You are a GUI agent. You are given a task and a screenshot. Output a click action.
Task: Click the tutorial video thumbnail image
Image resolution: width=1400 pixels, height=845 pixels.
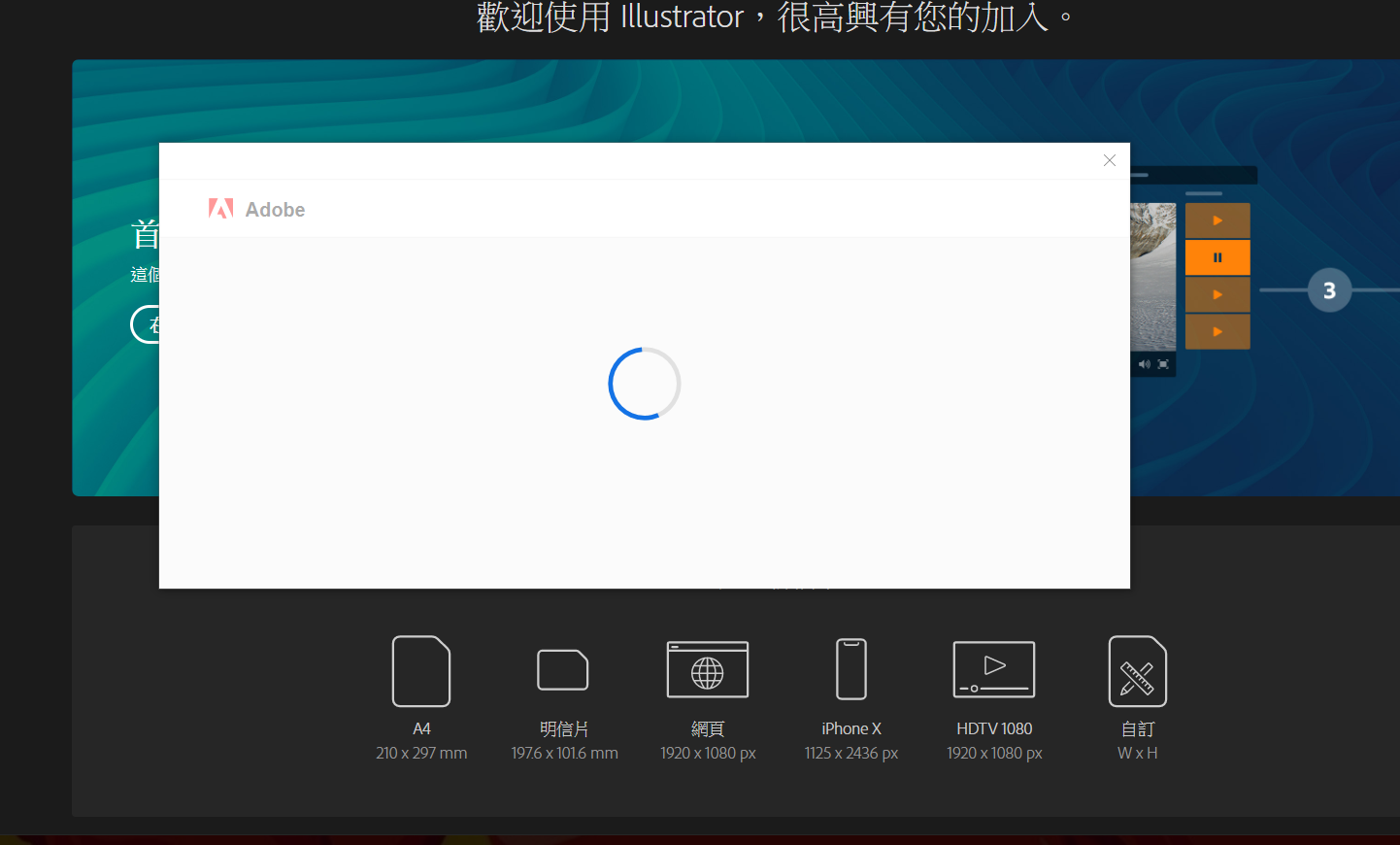tap(1153, 277)
